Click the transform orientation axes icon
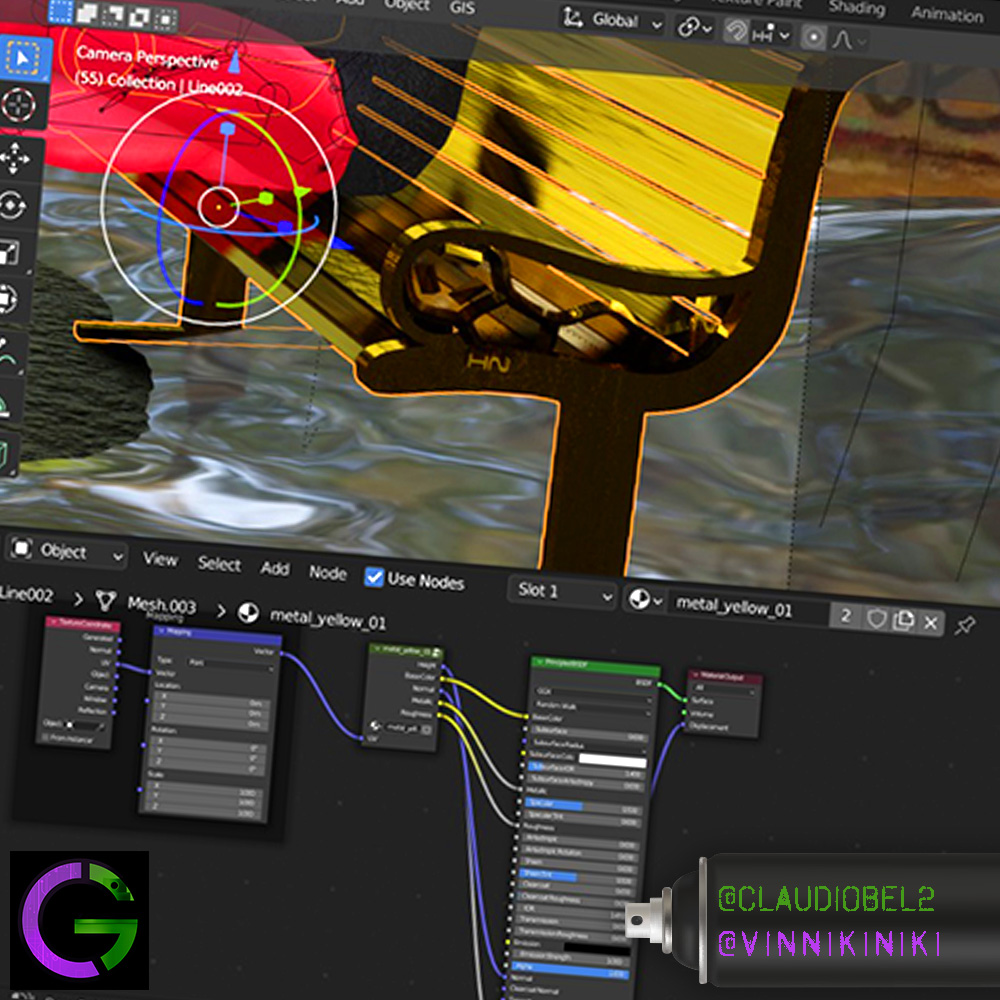Viewport: 1000px width, 1000px height. pos(573,17)
